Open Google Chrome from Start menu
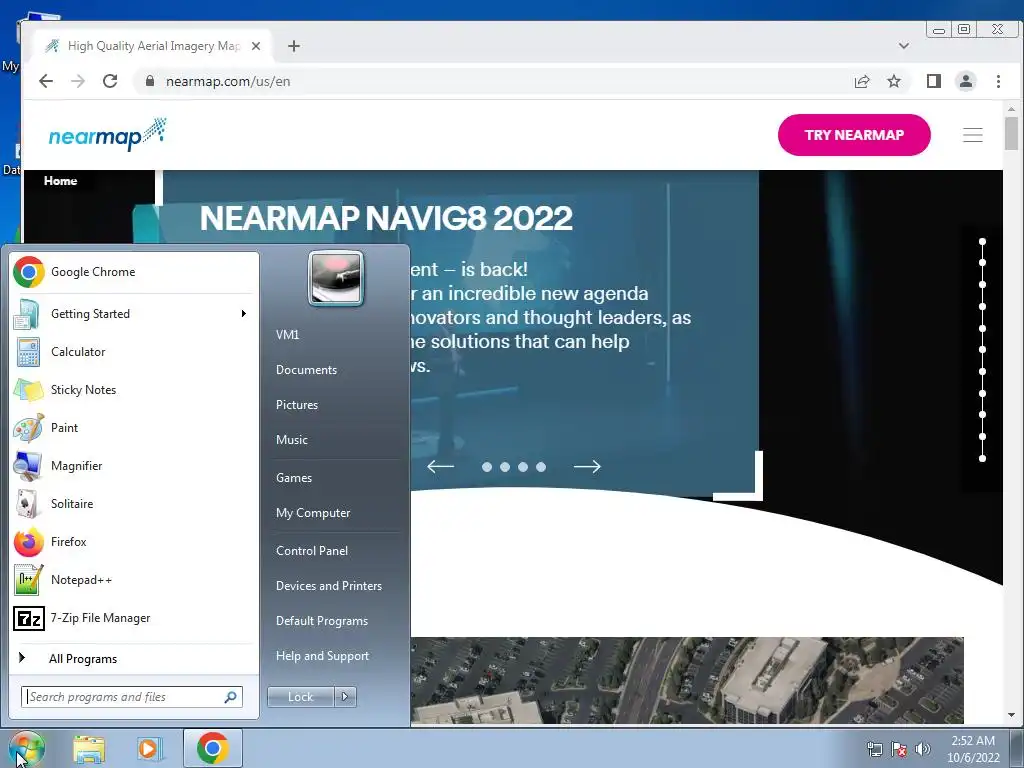This screenshot has height=768, width=1024. point(134,272)
